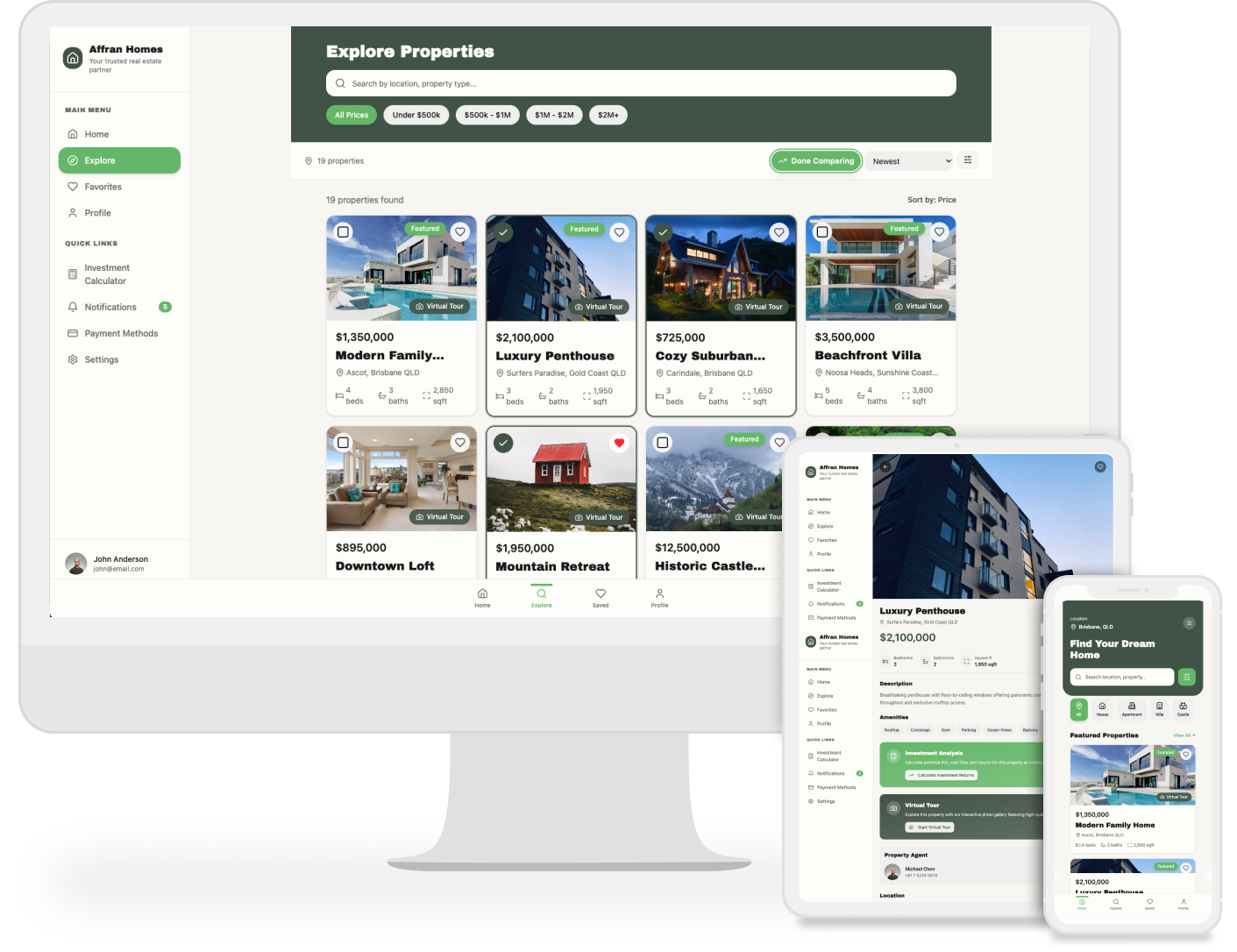Click the property search input field
This screenshot has height=952, width=1237.
[640, 84]
